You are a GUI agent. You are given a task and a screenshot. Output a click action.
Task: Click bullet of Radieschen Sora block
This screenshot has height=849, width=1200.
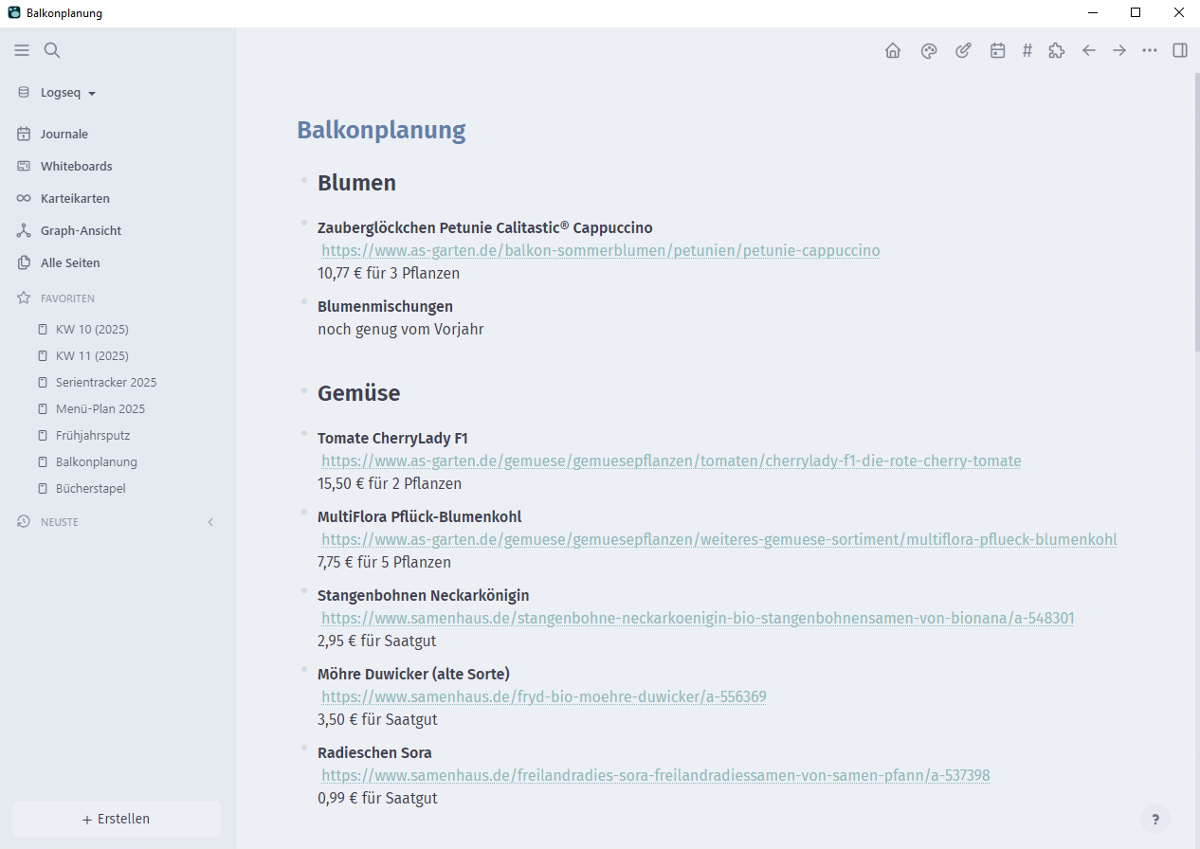[304, 748]
